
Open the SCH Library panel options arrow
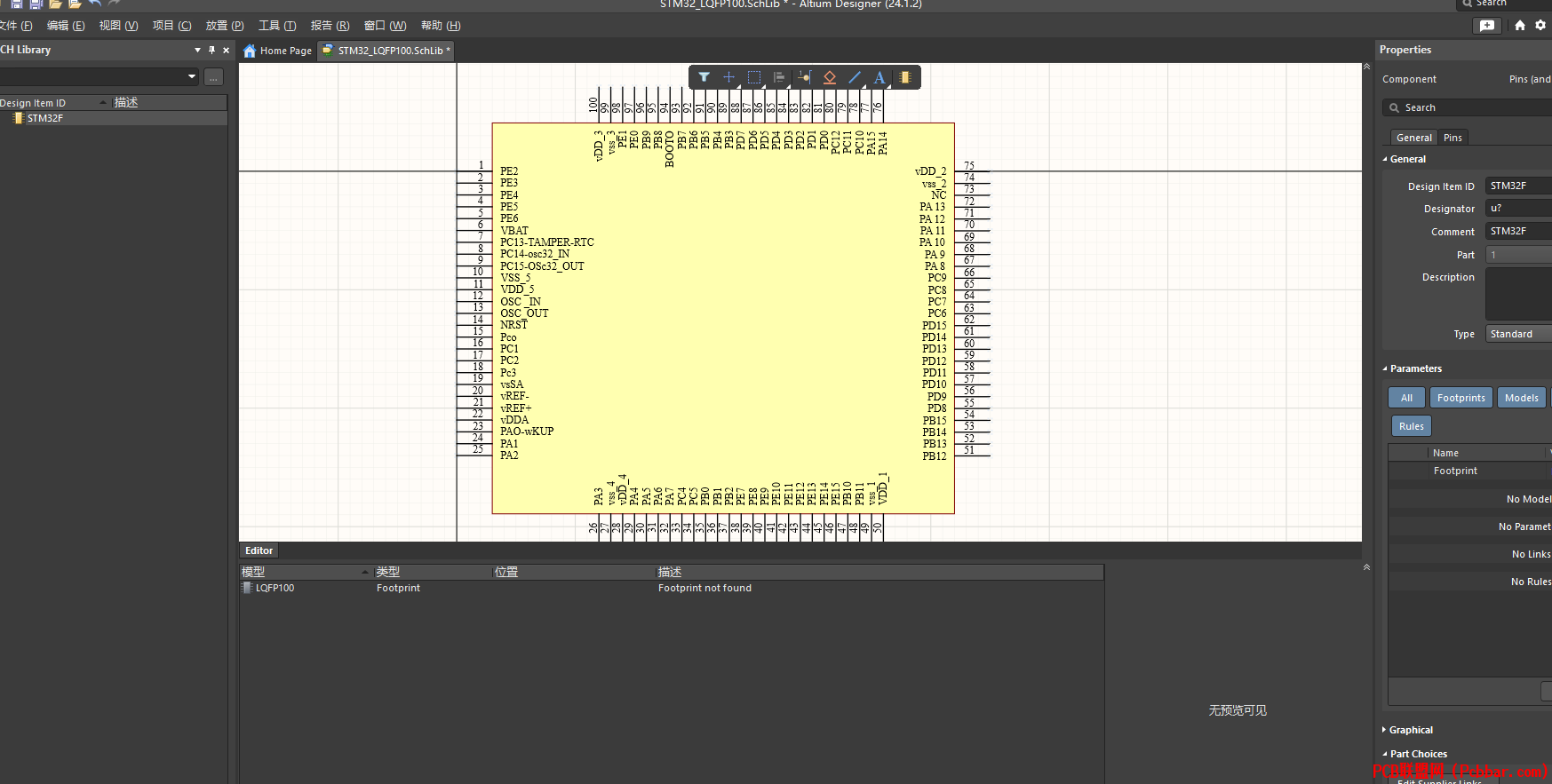(197, 50)
